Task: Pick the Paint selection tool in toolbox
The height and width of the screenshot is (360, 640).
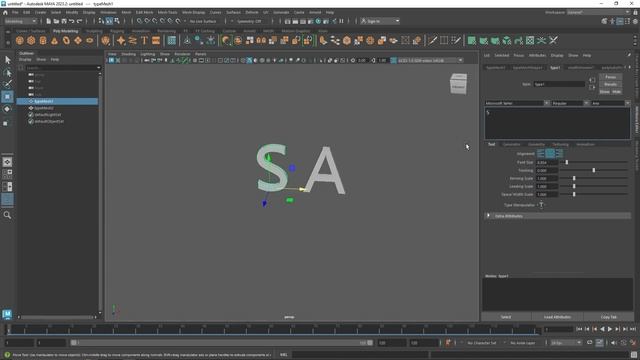Action: 7,84
